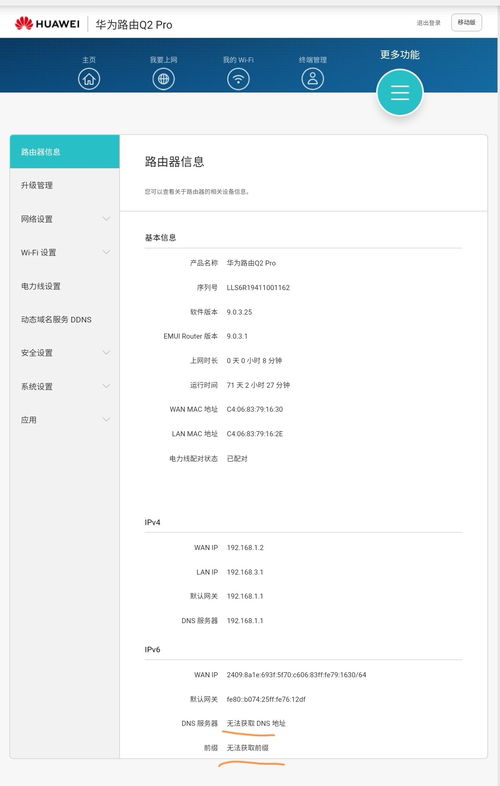Click the WAN MAC value C4:06:83:79:16:30
Viewport: 500px width, 786px height.
coord(255,410)
